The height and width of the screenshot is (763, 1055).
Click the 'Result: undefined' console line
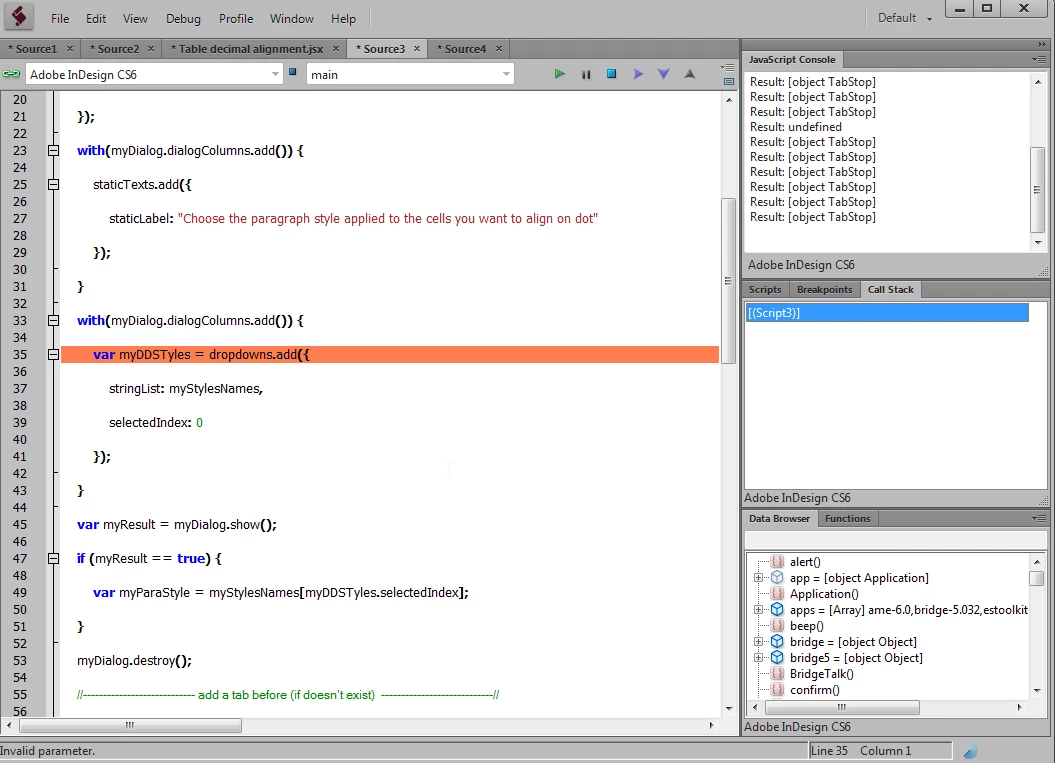point(796,126)
